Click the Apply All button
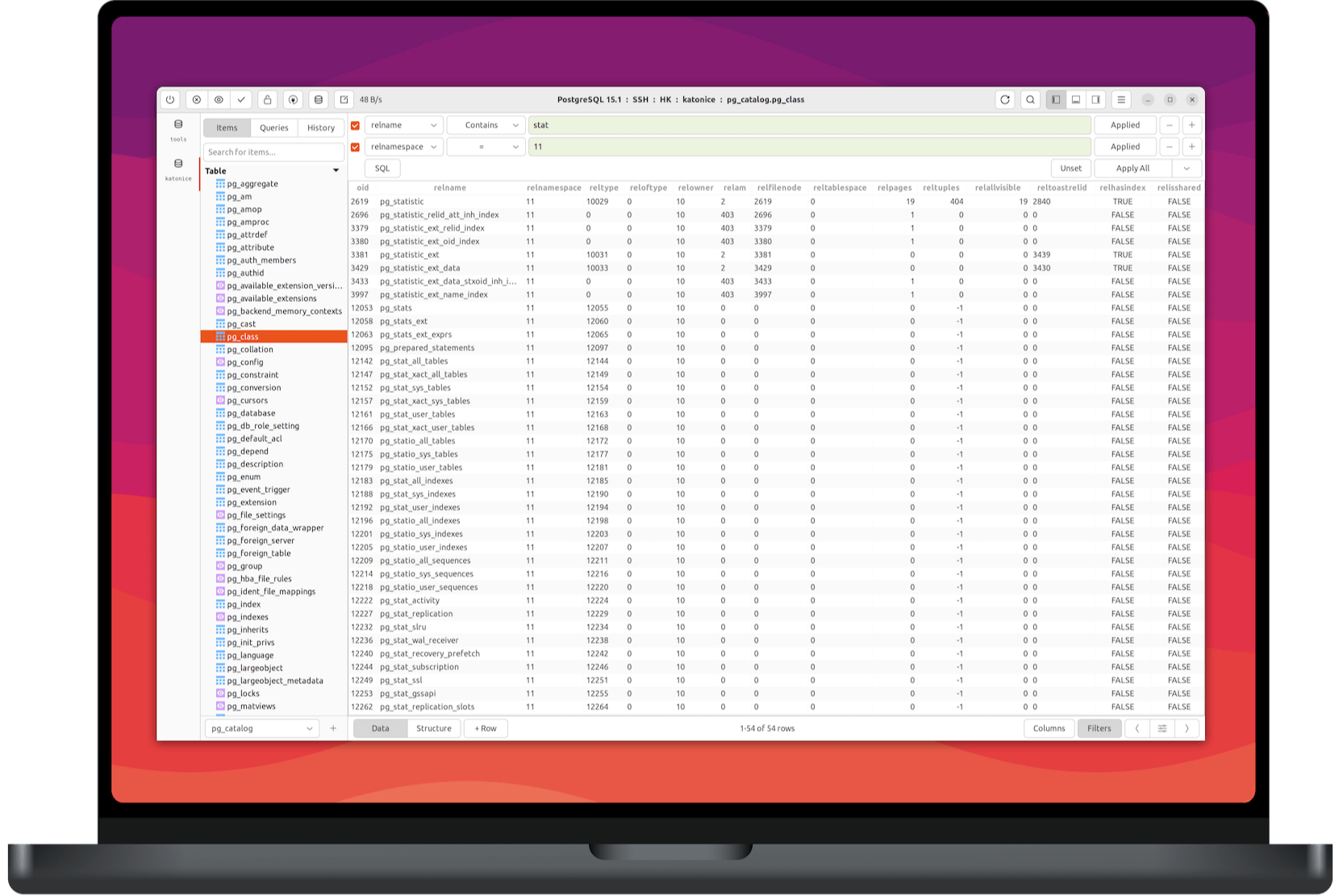Viewport: 1339px width, 896px height. (x=1133, y=168)
